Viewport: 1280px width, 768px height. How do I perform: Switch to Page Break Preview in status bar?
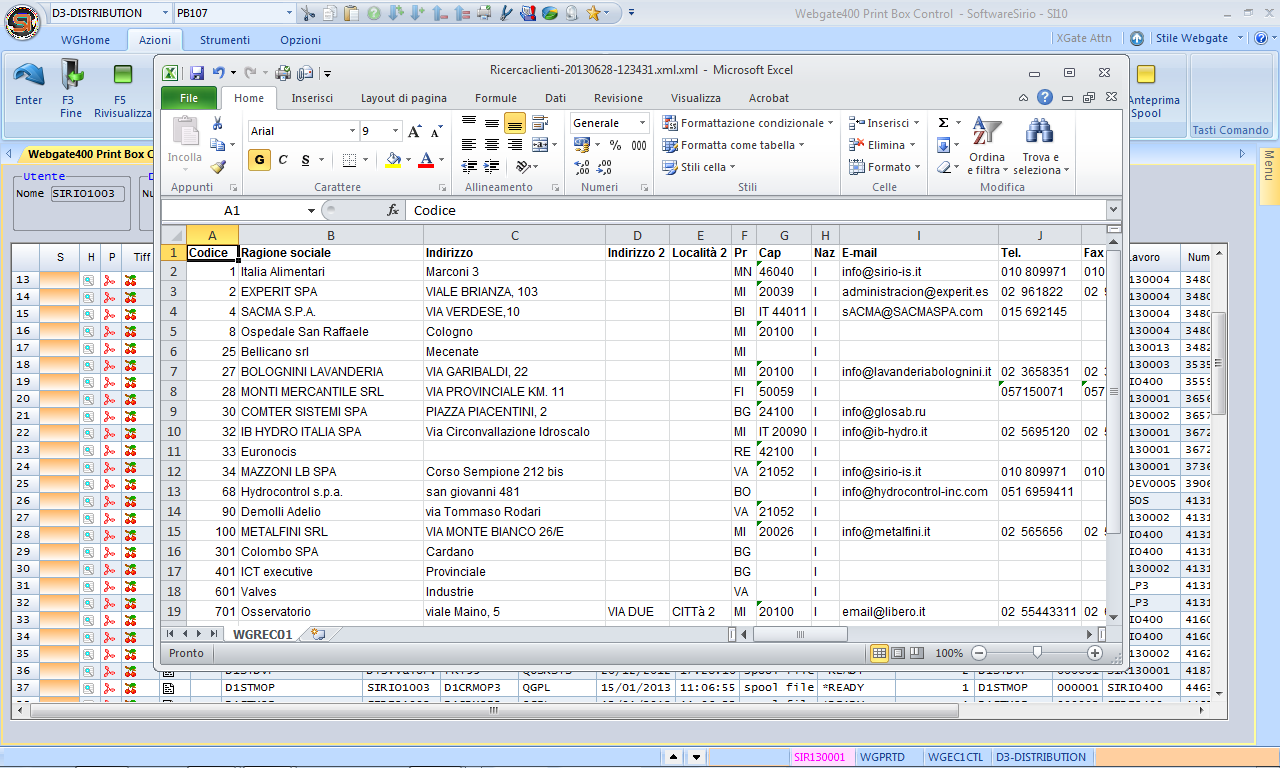pos(917,653)
